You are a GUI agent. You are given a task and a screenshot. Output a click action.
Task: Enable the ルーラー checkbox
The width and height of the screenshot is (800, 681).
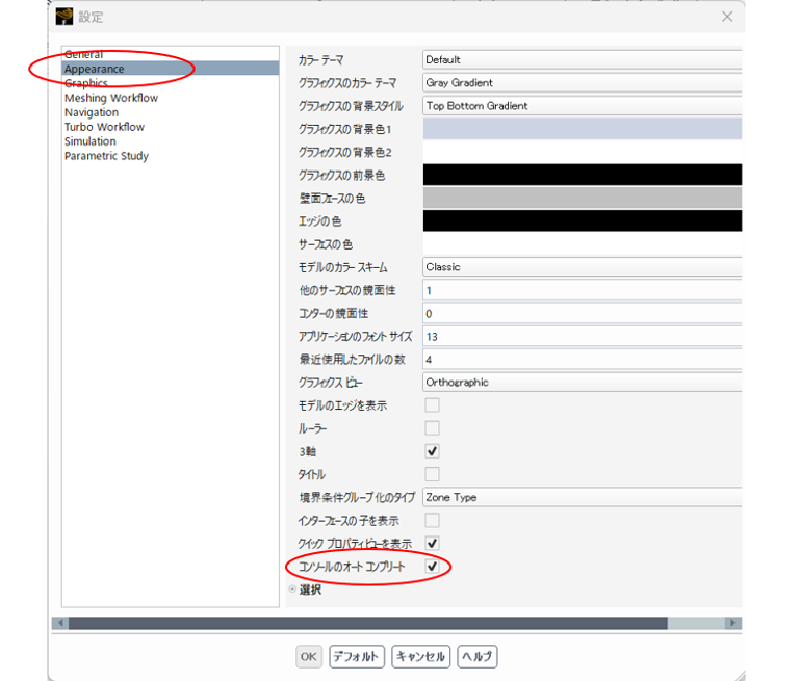click(x=431, y=428)
